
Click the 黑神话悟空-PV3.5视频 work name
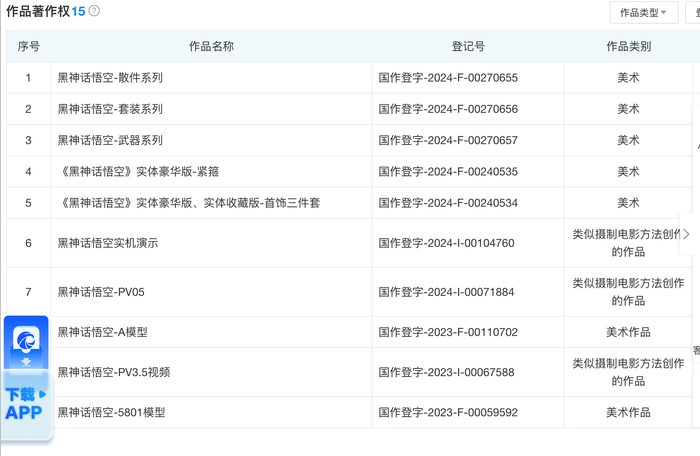tap(114, 372)
